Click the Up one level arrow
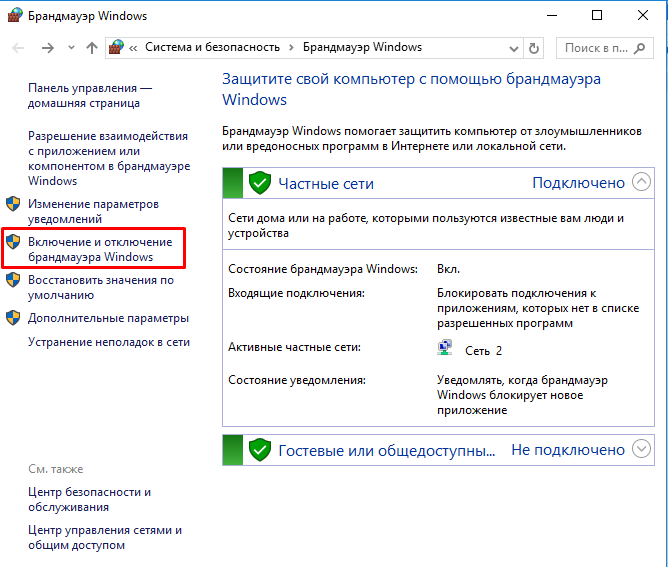 (x=92, y=48)
